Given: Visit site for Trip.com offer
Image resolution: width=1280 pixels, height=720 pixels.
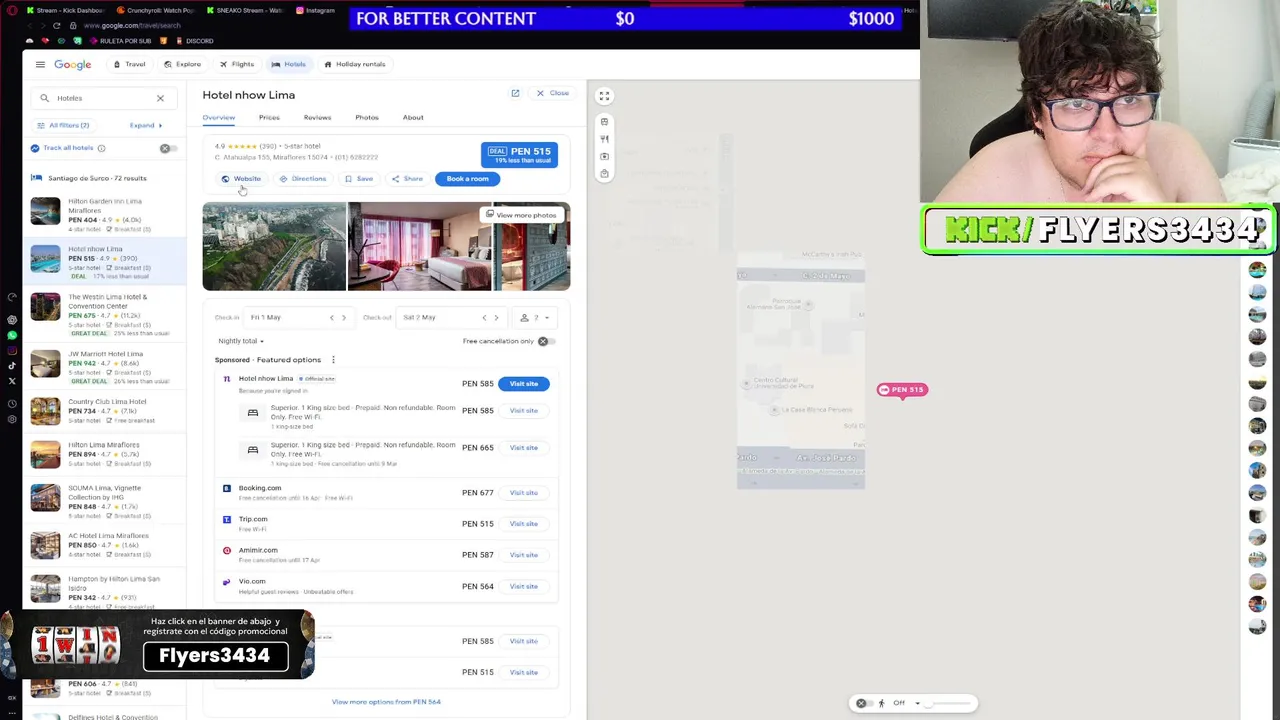Looking at the screenshot, I should (523, 524).
